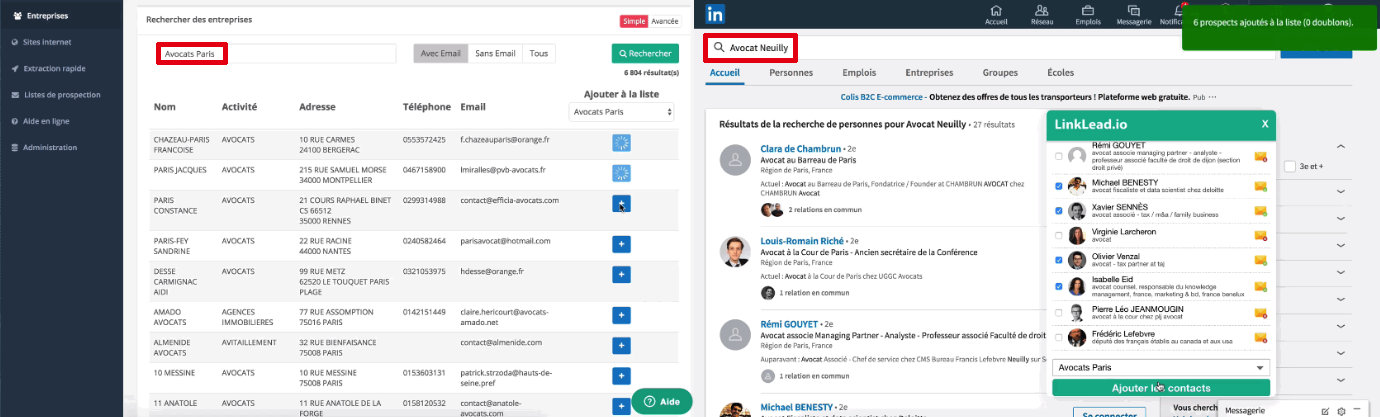
Task: Open Messagerie settings gear icon
Action: [1341, 411]
